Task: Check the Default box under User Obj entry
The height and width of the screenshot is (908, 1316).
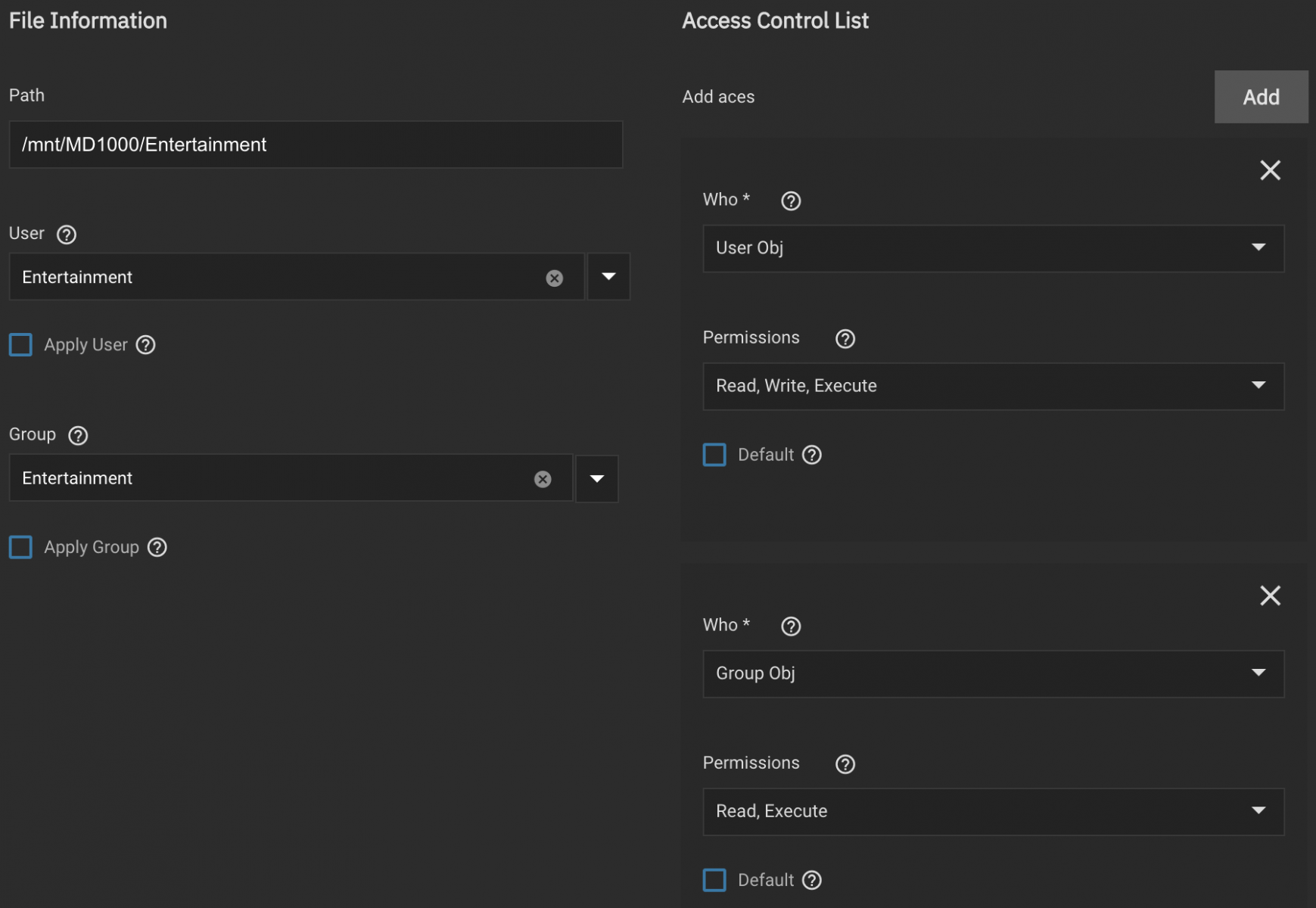Action: (x=714, y=455)
